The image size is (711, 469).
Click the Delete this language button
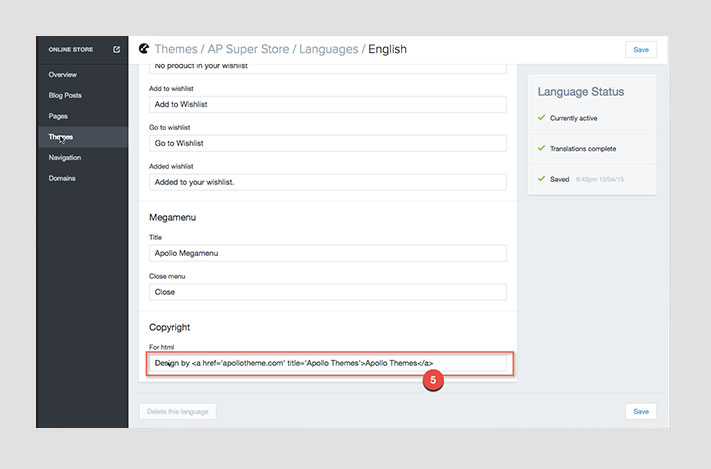177,411
